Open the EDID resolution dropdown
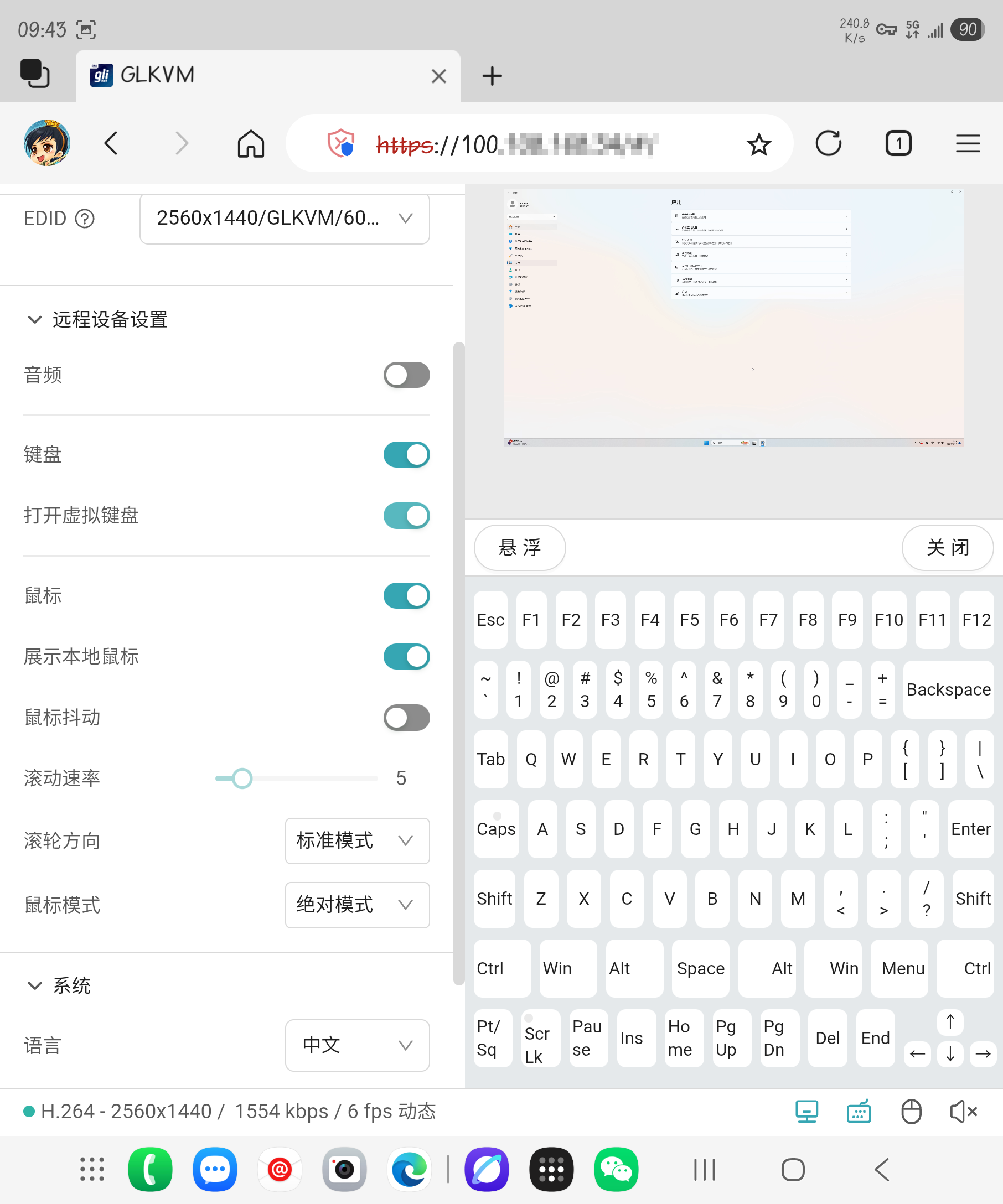This screenshot has width=1003, height=1204. [x=285, y=219]
